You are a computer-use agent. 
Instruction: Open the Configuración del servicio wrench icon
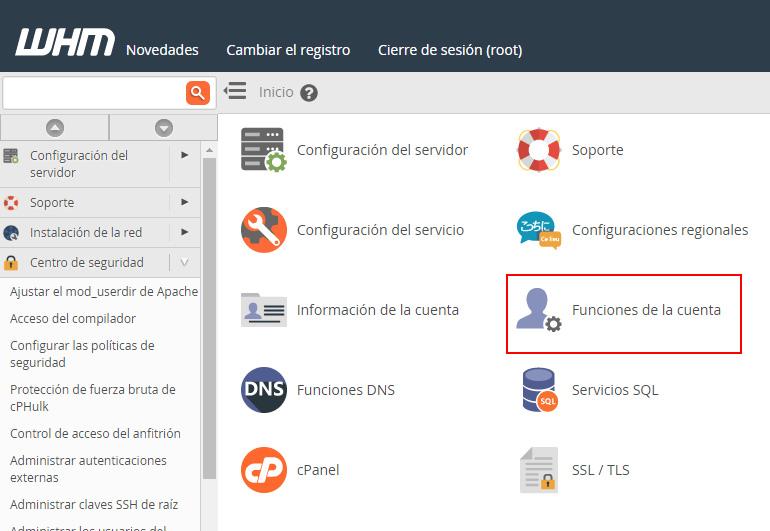264,230
